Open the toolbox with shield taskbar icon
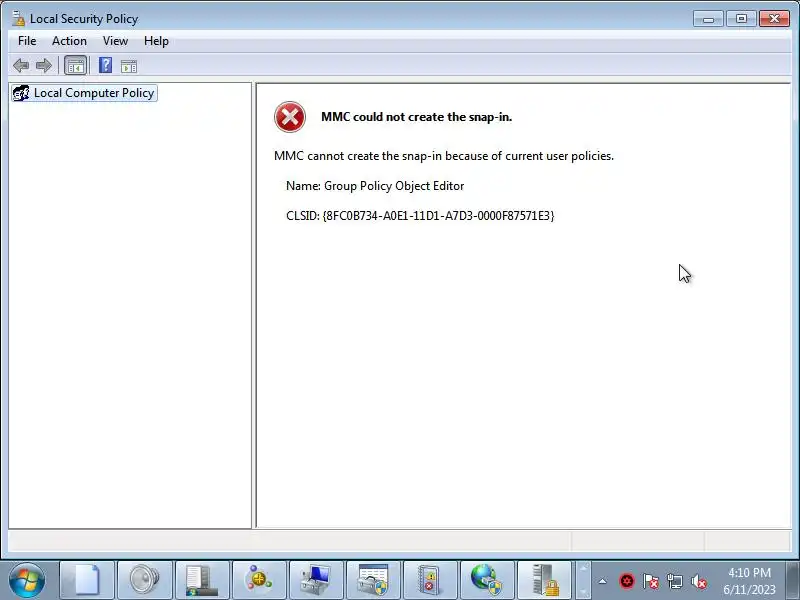The height and width of the screenshot is (600, 800). (373, 580)
